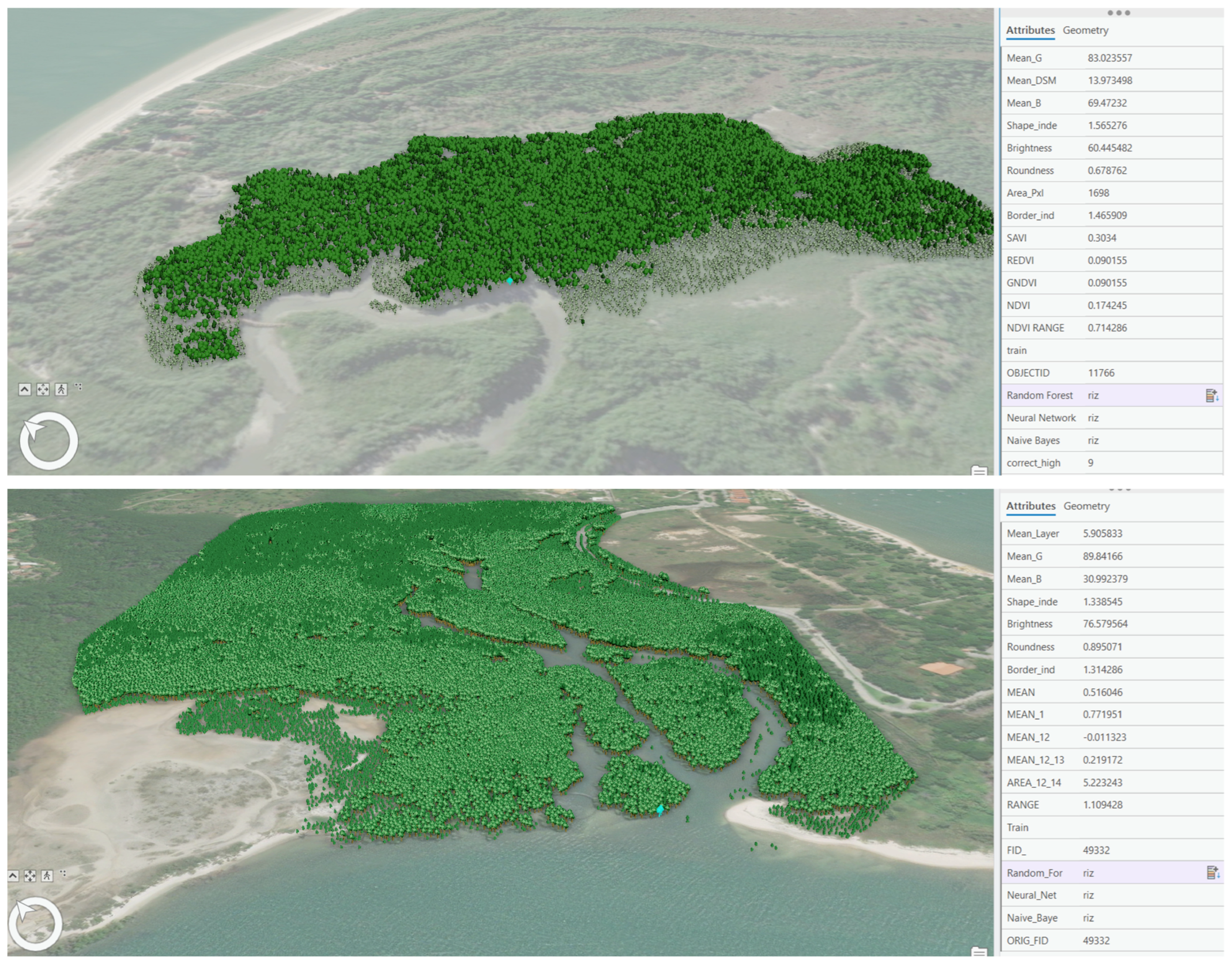This screenshot has height=964, width=1232.
Task: Edit the Mean_B value 69.47232
Action: 1107,103
